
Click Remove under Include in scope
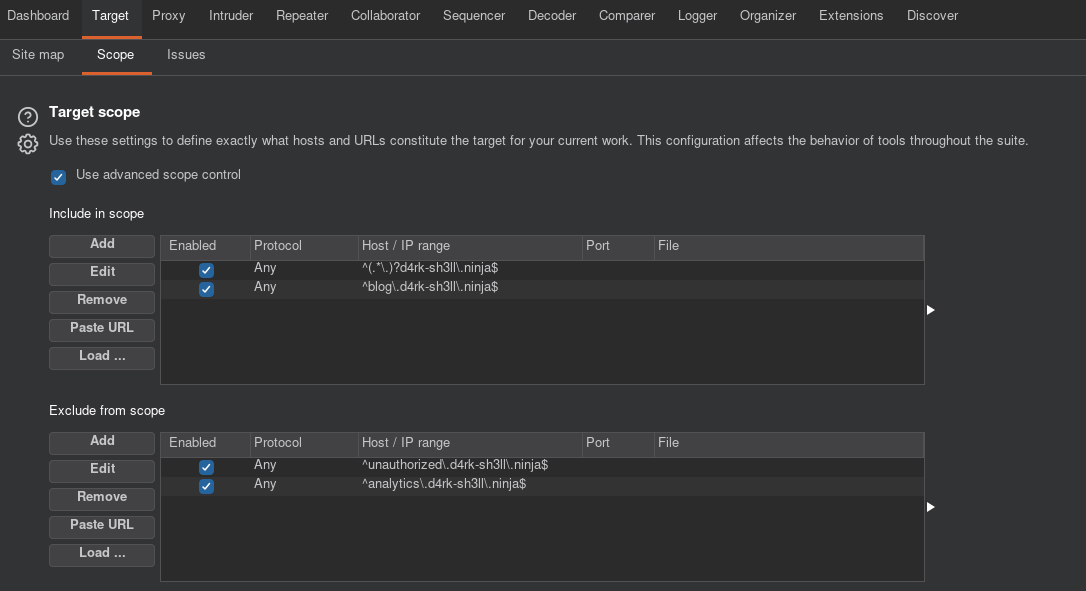coord(102,301)
